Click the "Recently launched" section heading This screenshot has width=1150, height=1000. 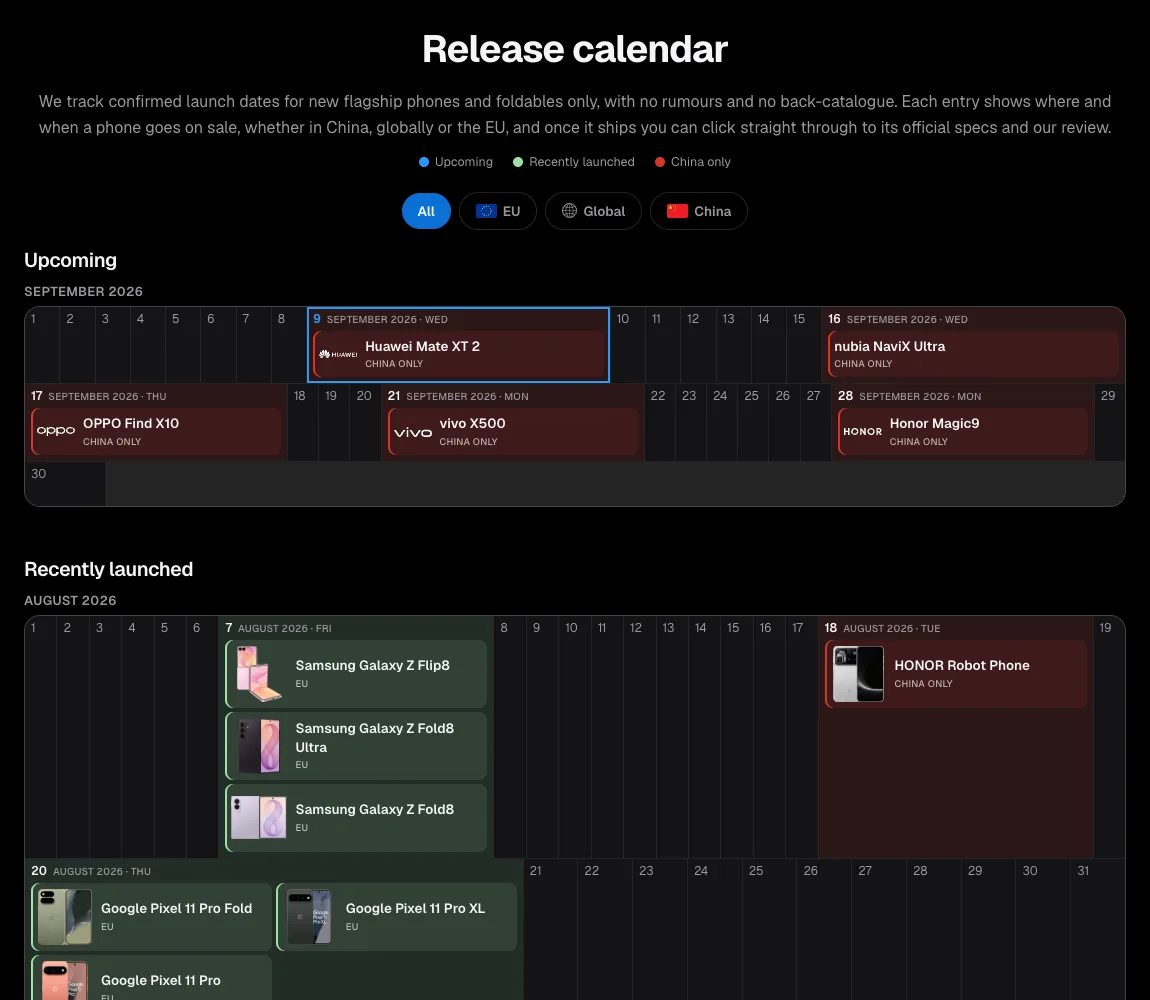pyautogui.click(x=109, y=569)
